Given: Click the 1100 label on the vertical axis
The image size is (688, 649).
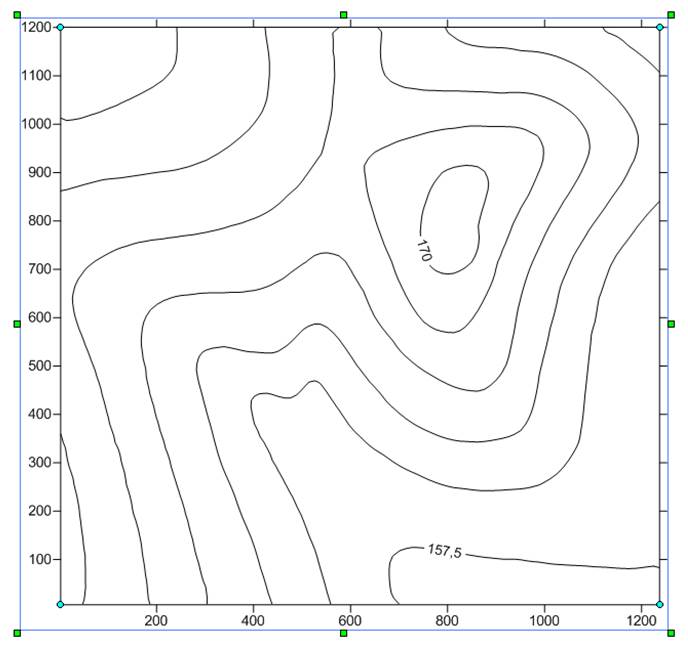Looking at the screenshot, I should coord(36,76).
